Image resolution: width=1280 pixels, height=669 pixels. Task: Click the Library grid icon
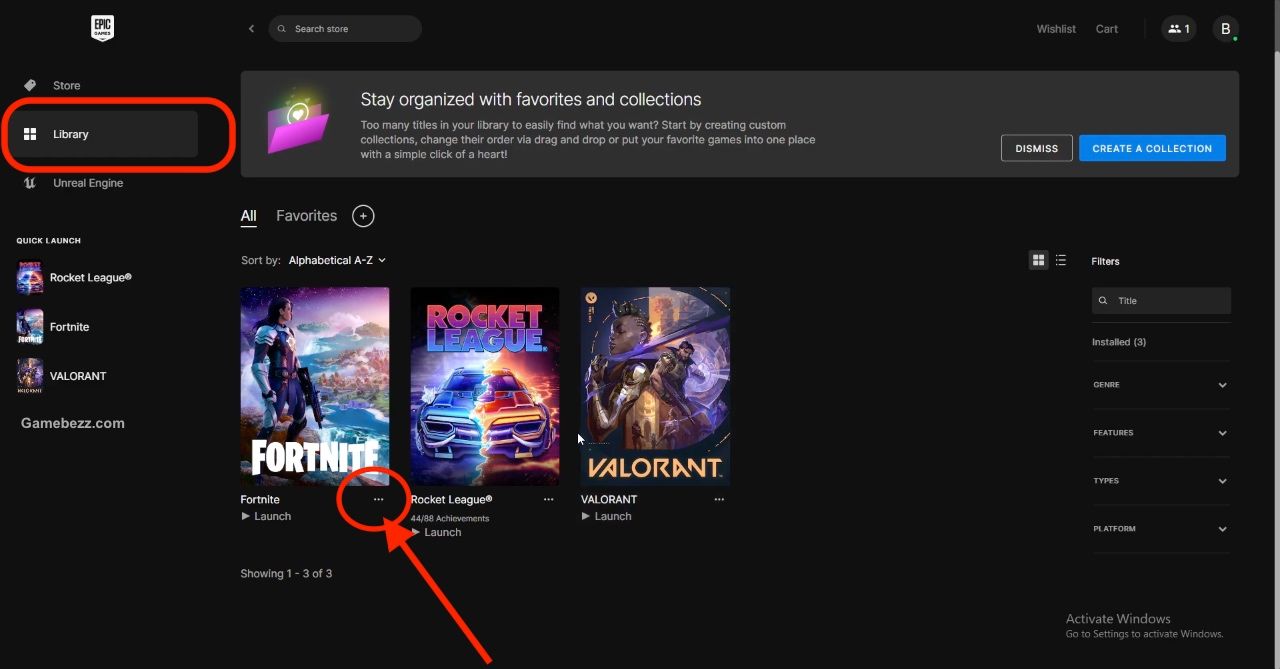30,134
